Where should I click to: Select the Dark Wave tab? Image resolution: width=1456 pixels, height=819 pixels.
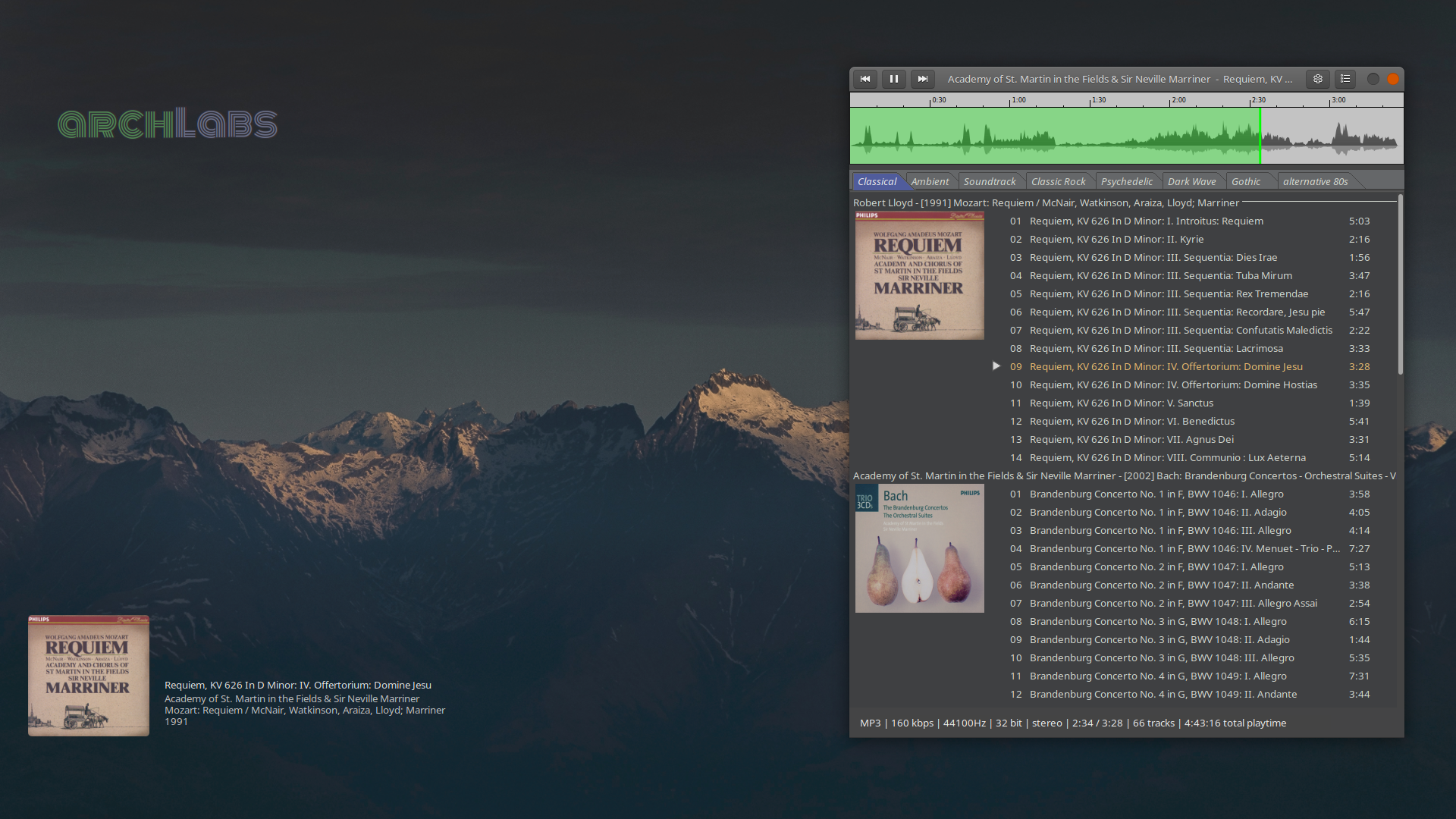(x=1191, y=182)
